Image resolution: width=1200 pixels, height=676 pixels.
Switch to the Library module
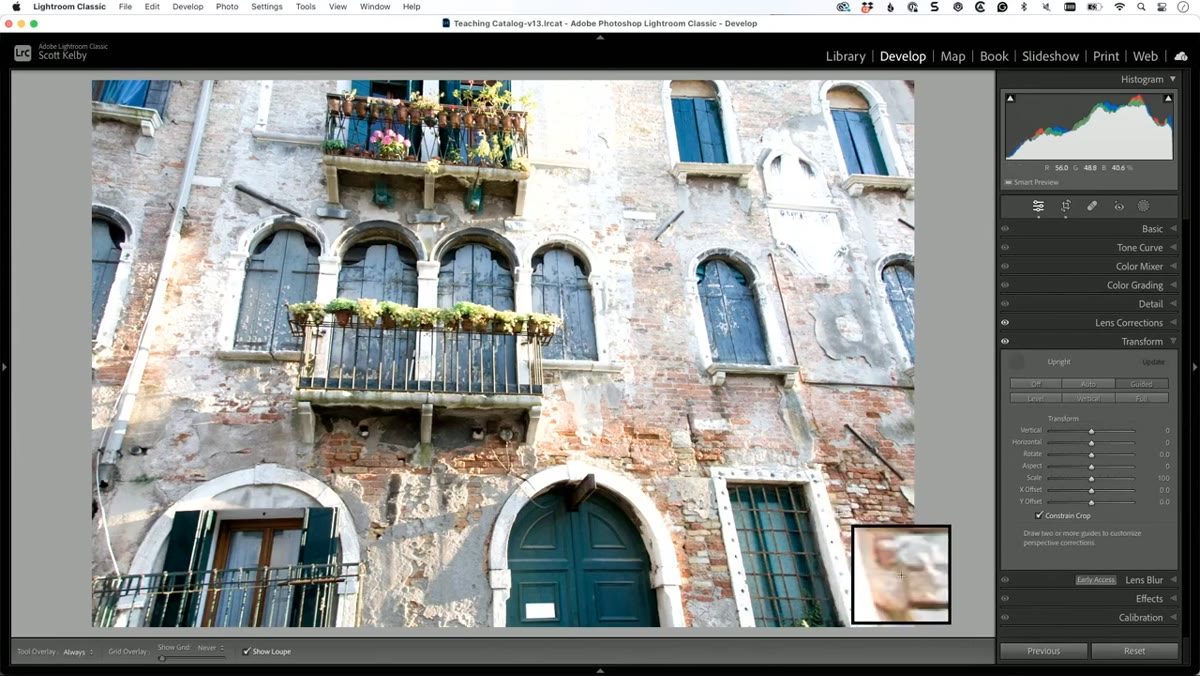click(x=845, y=56)
